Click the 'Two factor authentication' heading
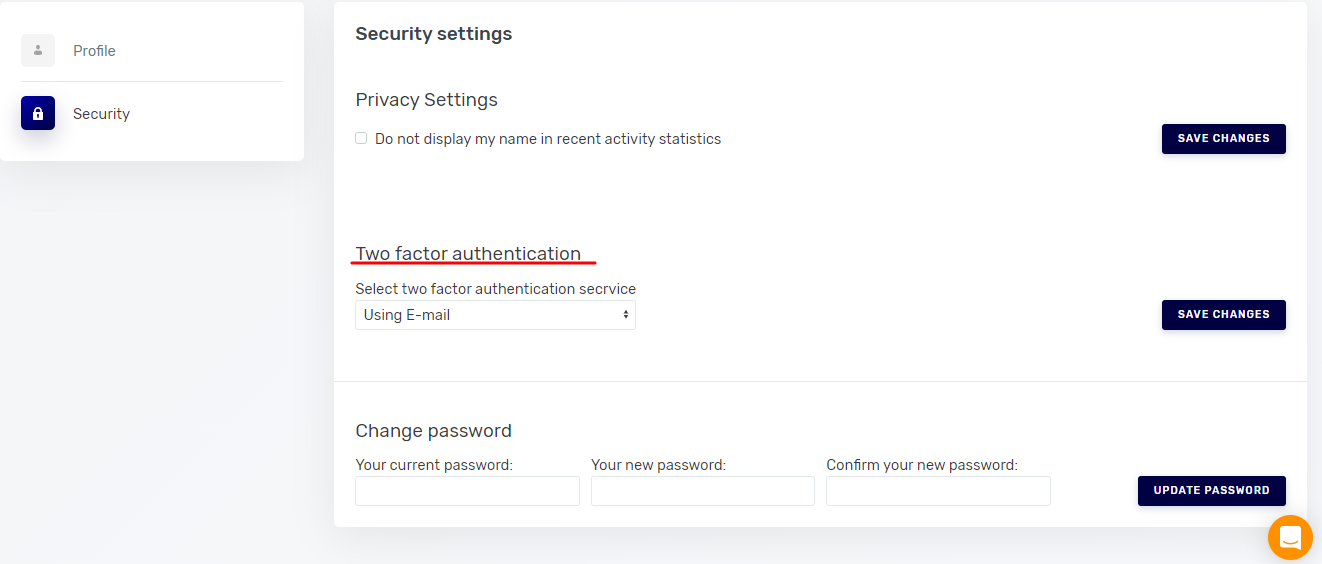 tap(468, 254)
